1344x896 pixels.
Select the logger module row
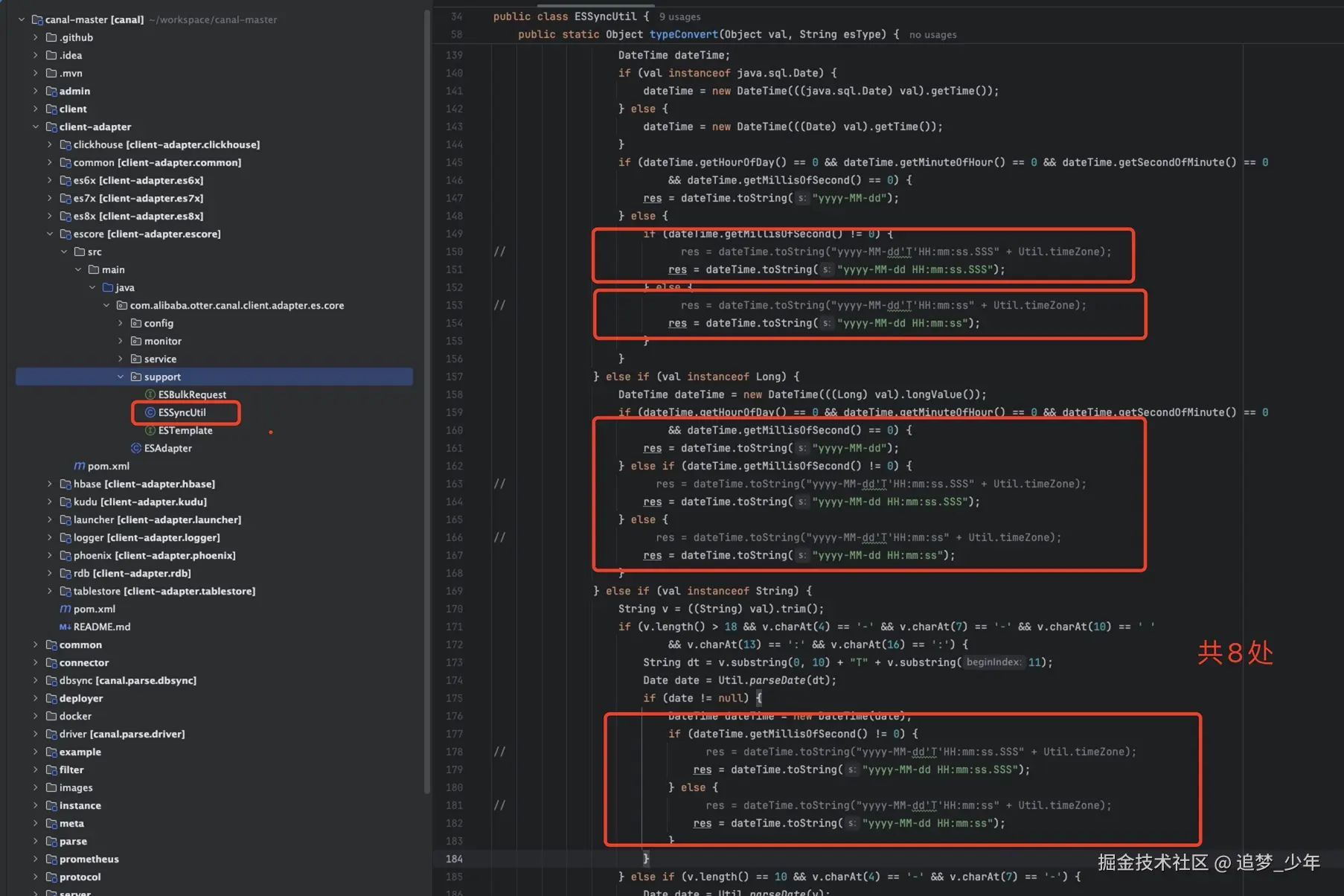tap(214, 537)
